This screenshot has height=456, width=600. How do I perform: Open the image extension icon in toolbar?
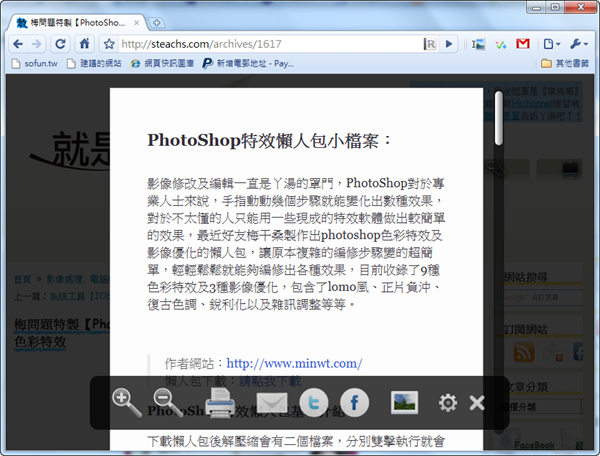click(x=478, y=44)
